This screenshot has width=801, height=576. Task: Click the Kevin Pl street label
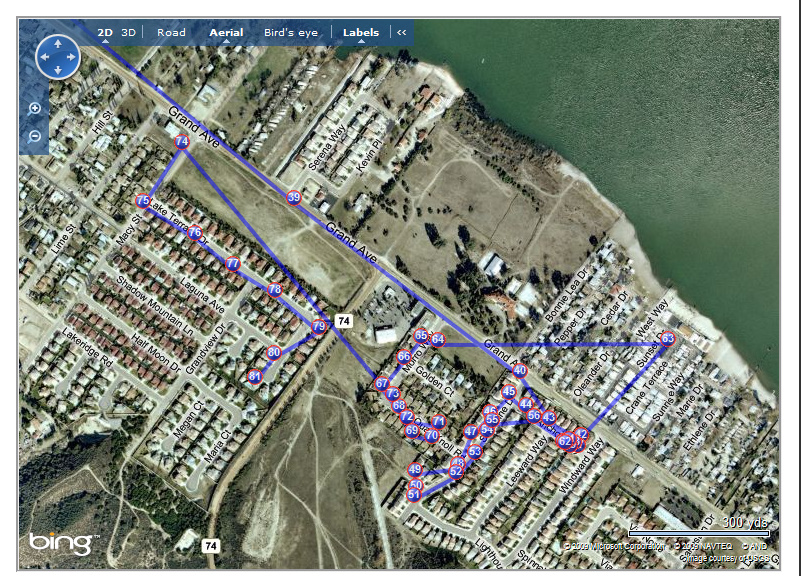pyautogui.click(x=369, y=155)
